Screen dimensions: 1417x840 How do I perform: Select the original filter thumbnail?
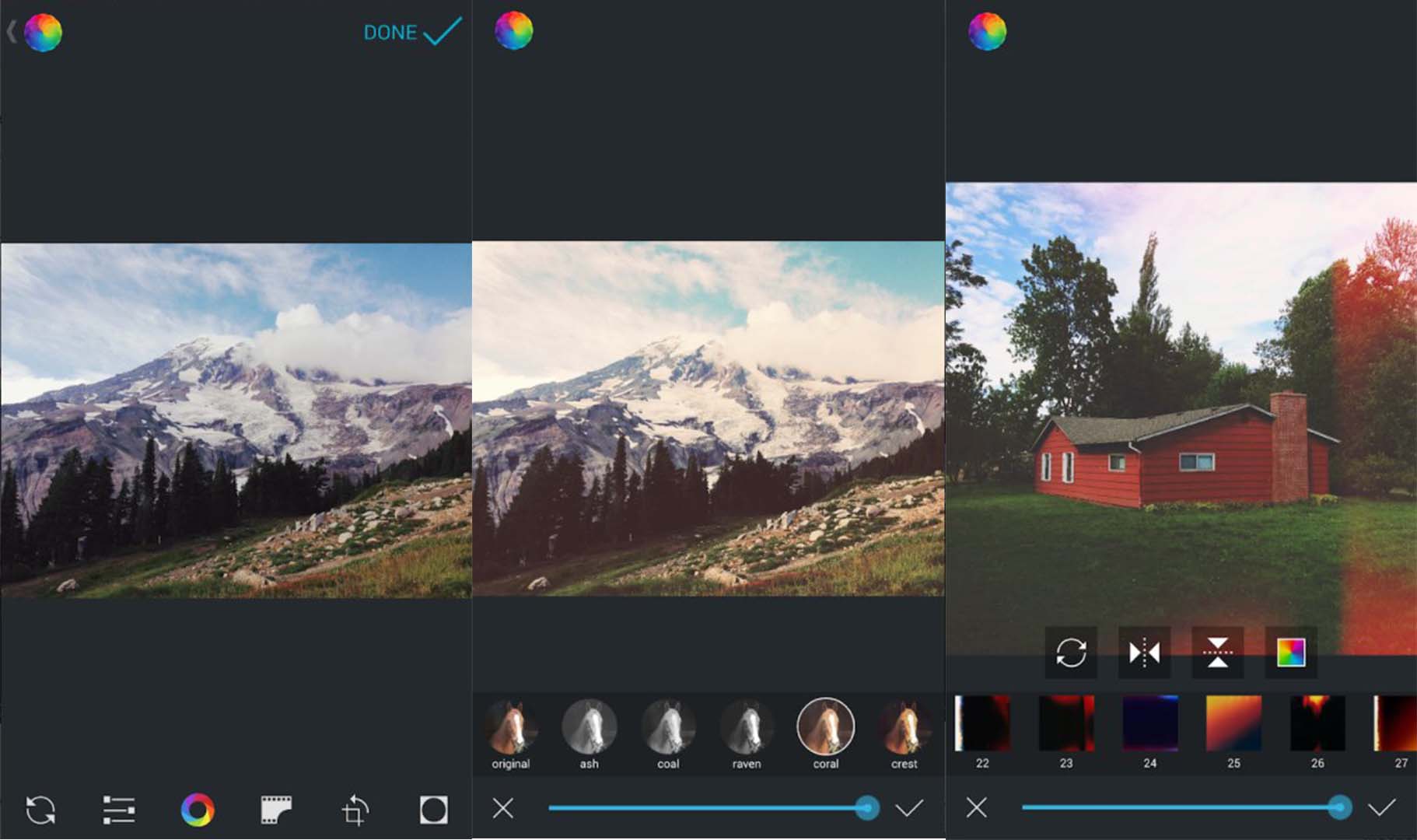pyautogui.click(x=511, y=727)
